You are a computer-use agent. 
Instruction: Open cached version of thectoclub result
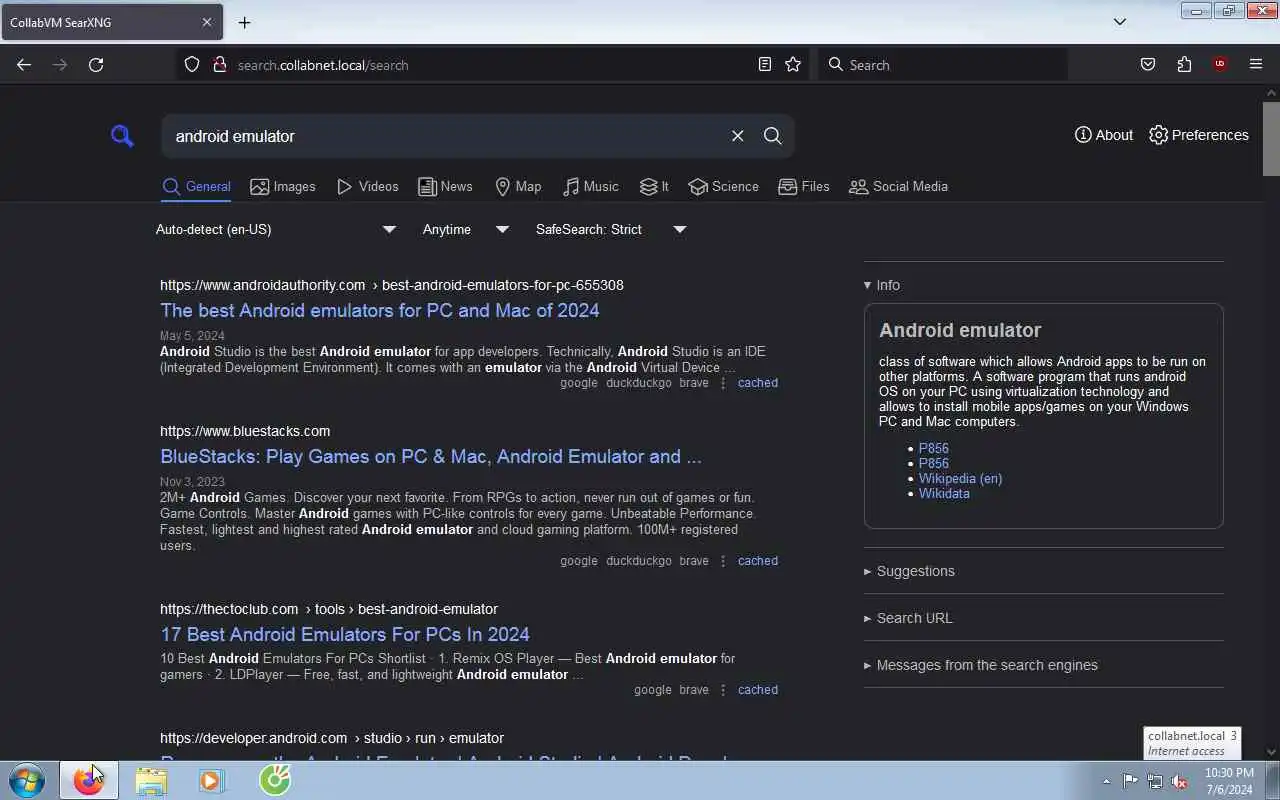pos(757,690)
